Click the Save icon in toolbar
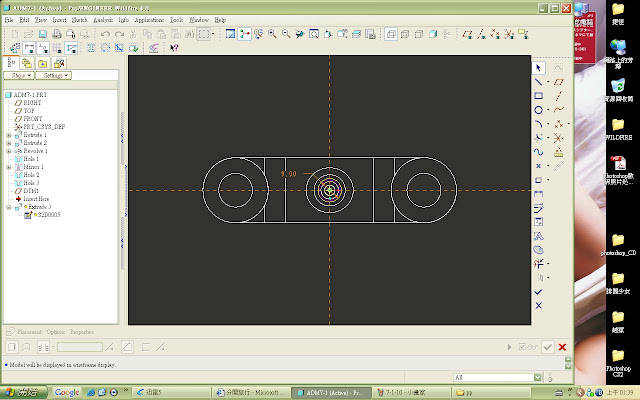Screen dimensions: 640x400 pyautogui.click(x=41, y=33)
